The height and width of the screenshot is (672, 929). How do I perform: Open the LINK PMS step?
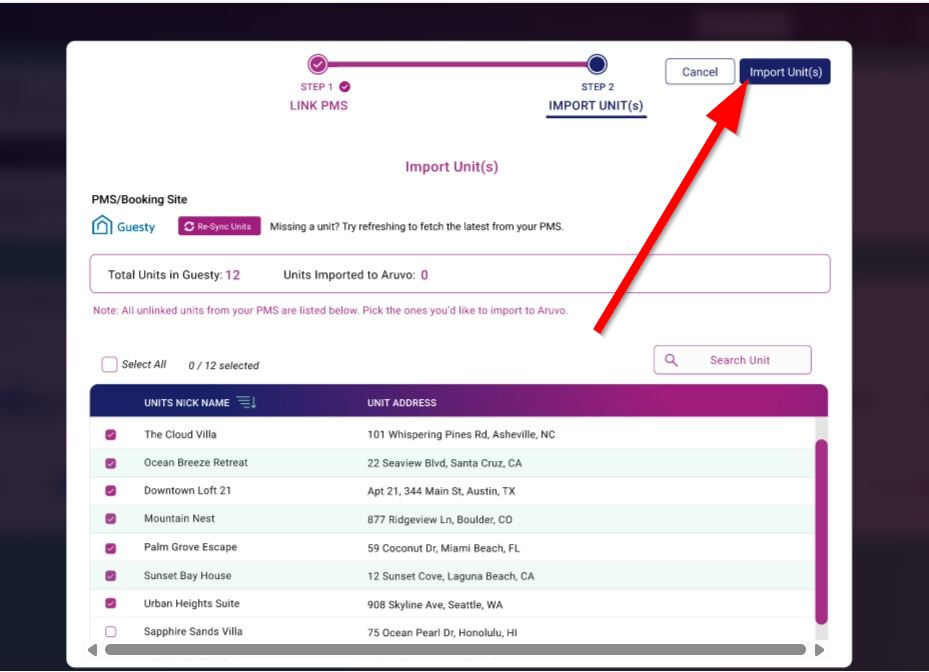(318, 105)
